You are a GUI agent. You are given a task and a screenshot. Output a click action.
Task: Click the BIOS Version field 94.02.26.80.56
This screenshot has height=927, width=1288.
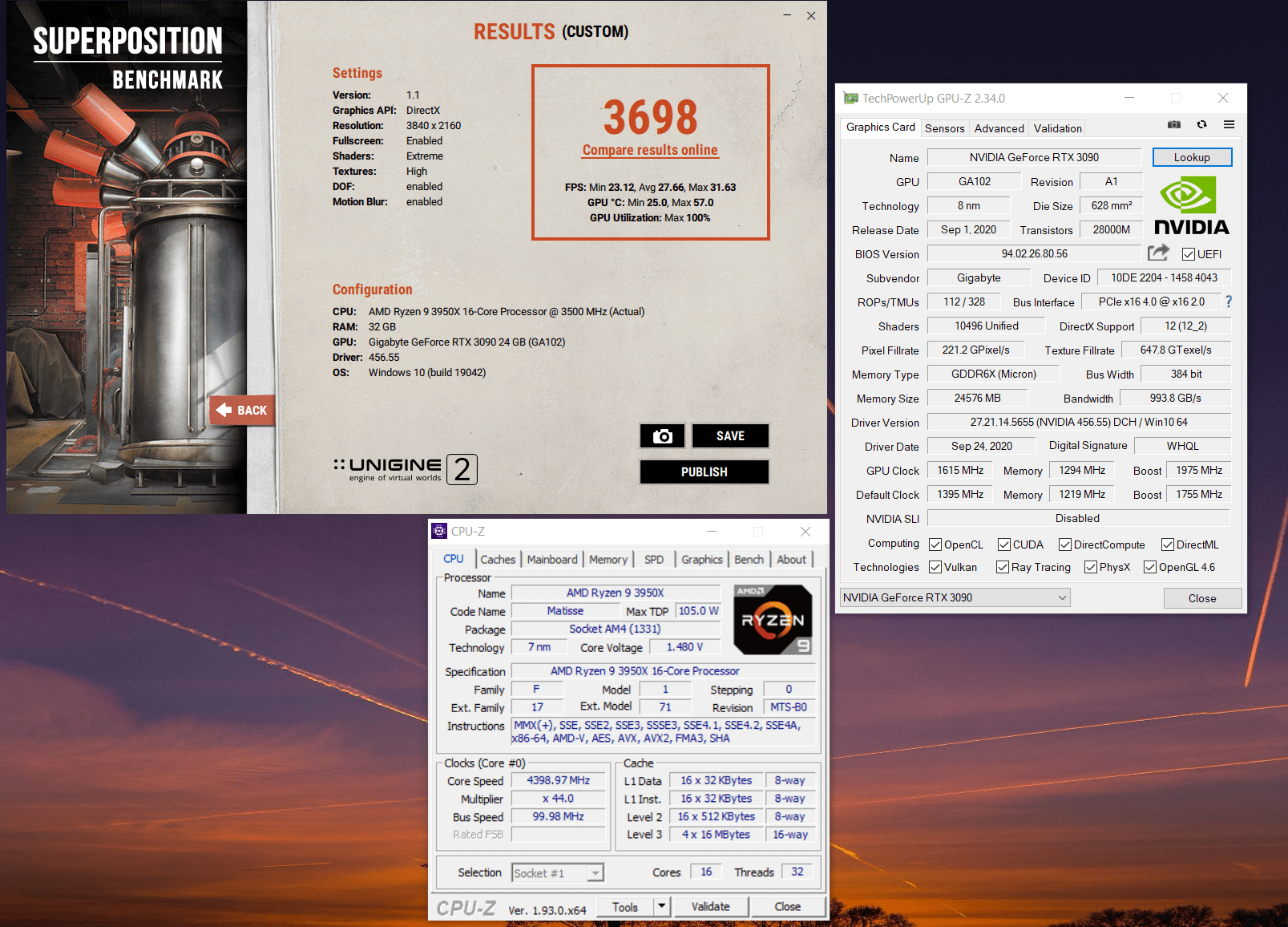[1034, 253]
